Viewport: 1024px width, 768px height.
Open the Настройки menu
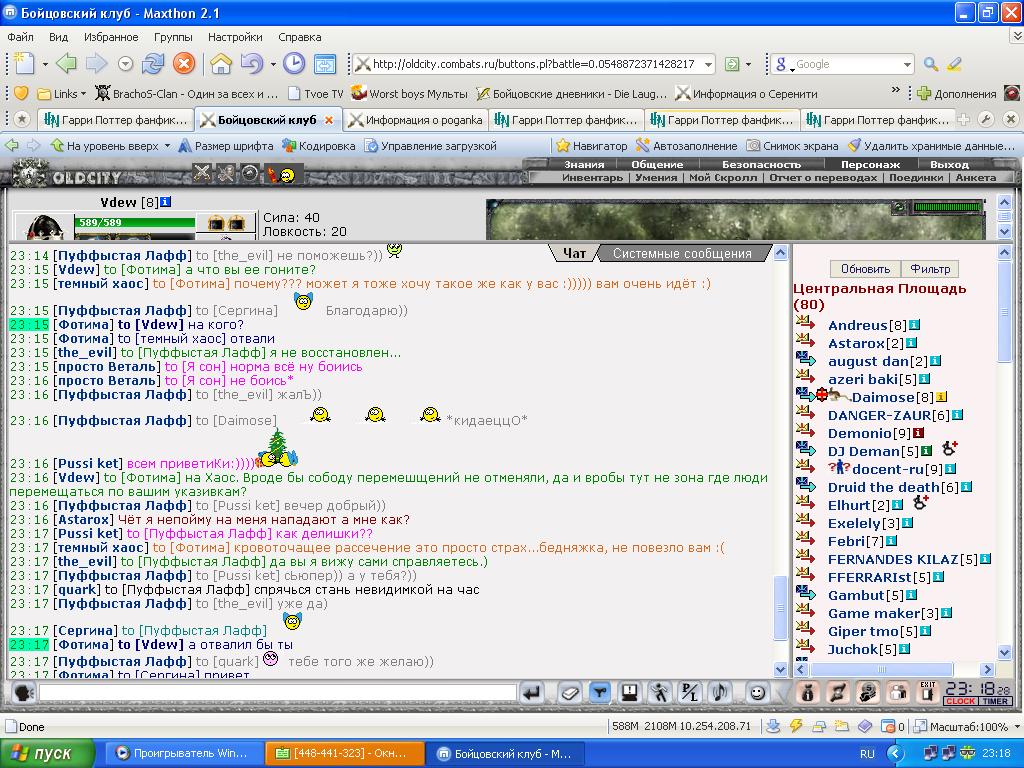[235, 37]
